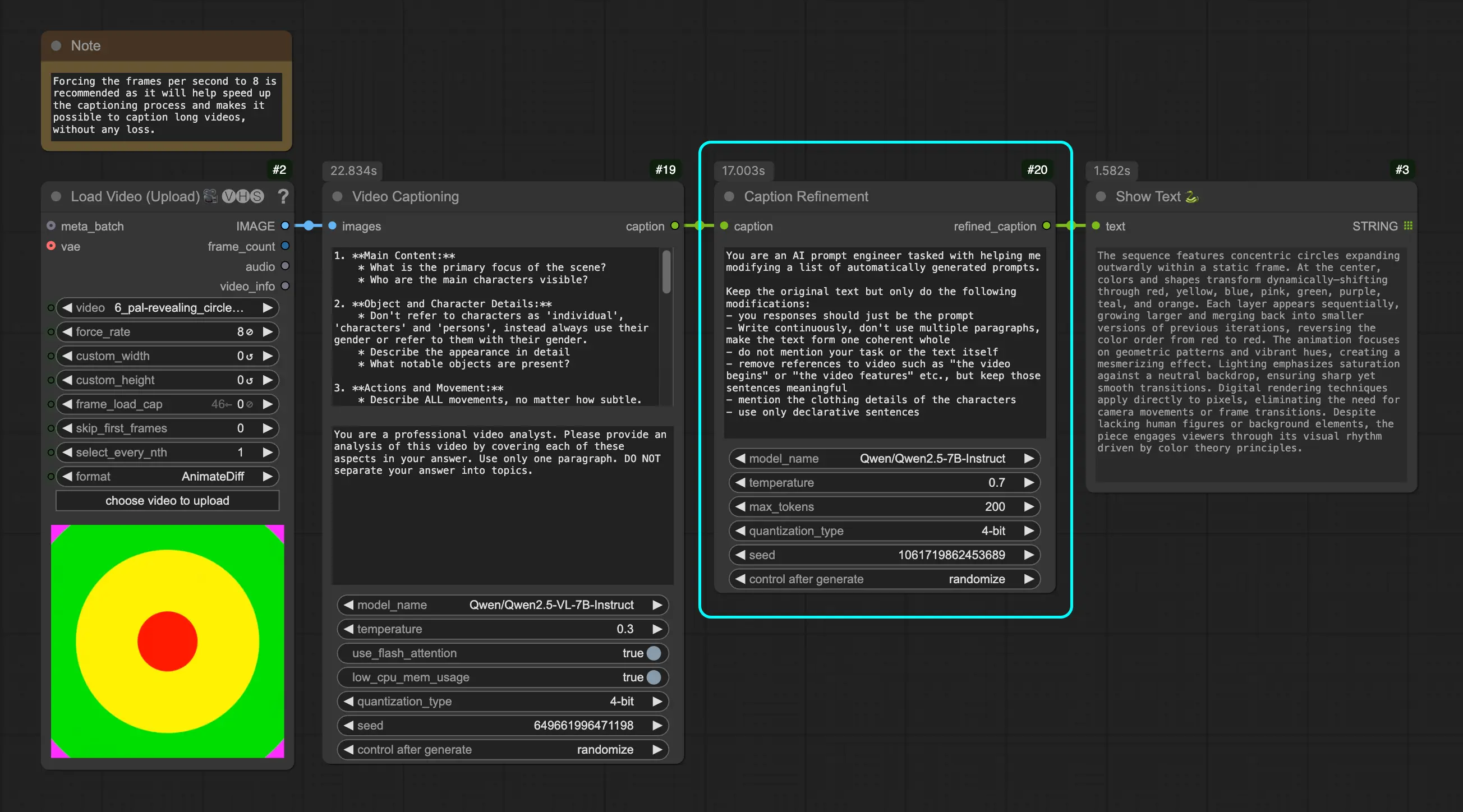Click the IMAGE output port on Load Video
The image size is (1463, 812).
click(x=285, y=226)
